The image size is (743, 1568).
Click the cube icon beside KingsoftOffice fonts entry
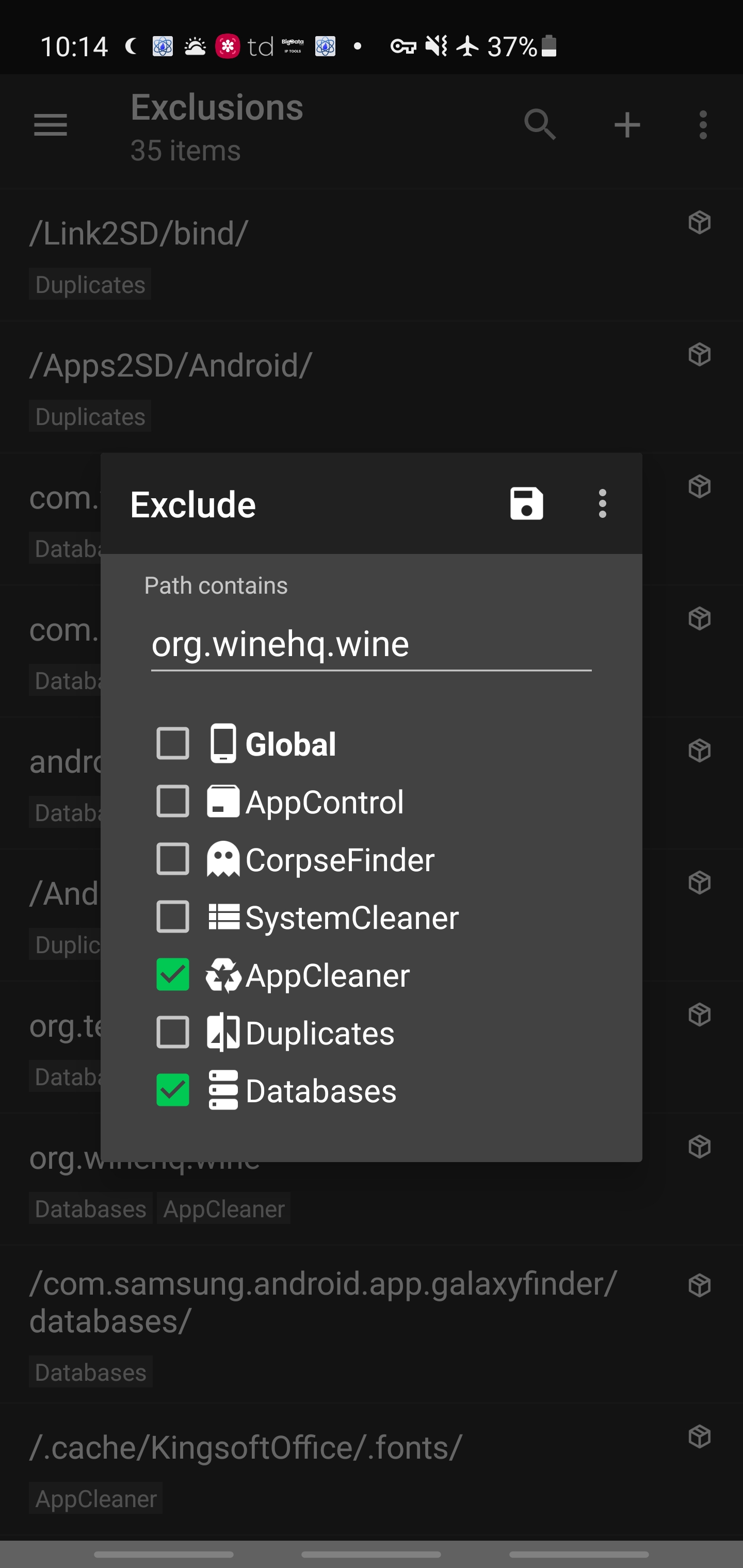click(x=699, y=1436)
